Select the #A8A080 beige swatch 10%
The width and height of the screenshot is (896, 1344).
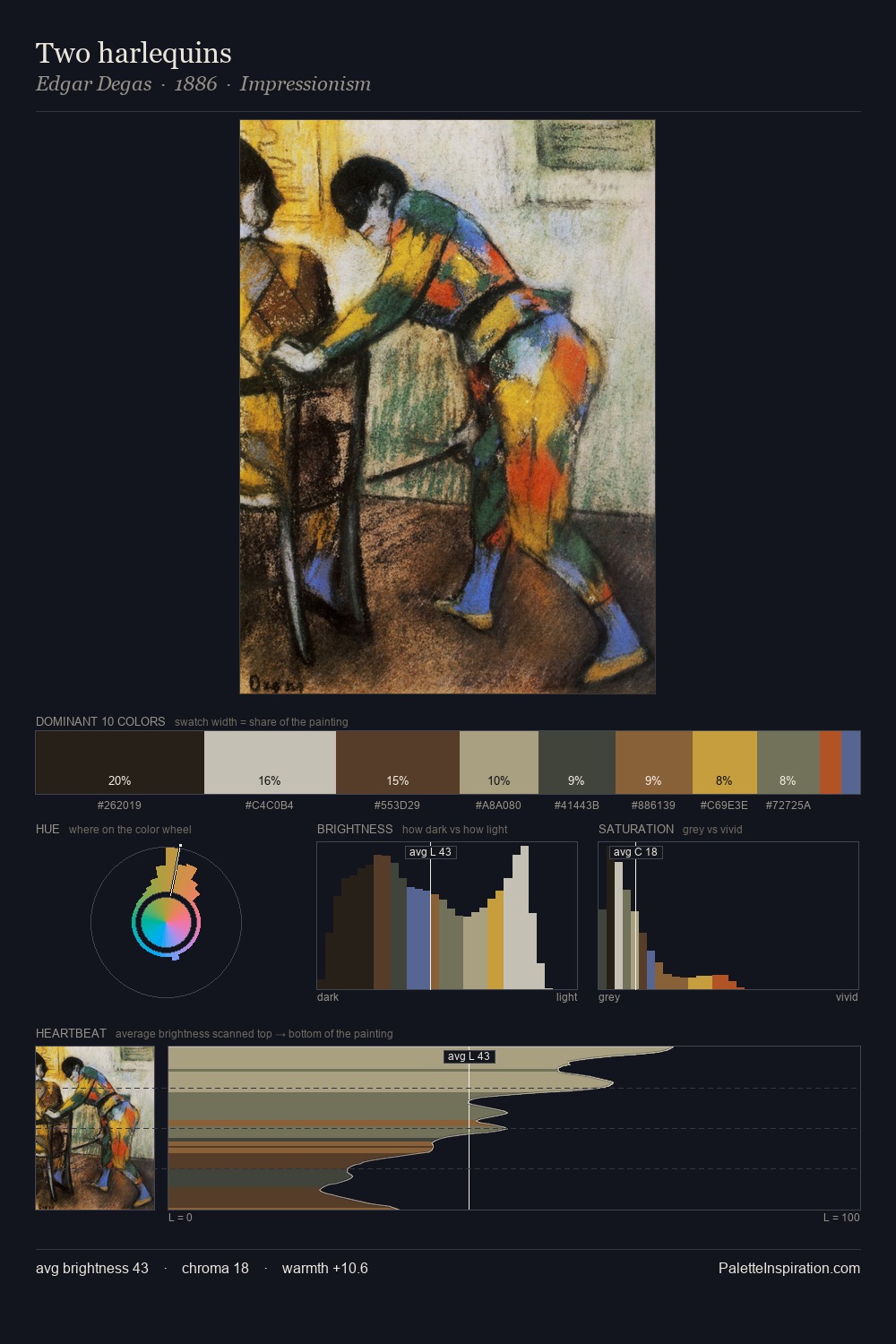click(x=499, y=762)
